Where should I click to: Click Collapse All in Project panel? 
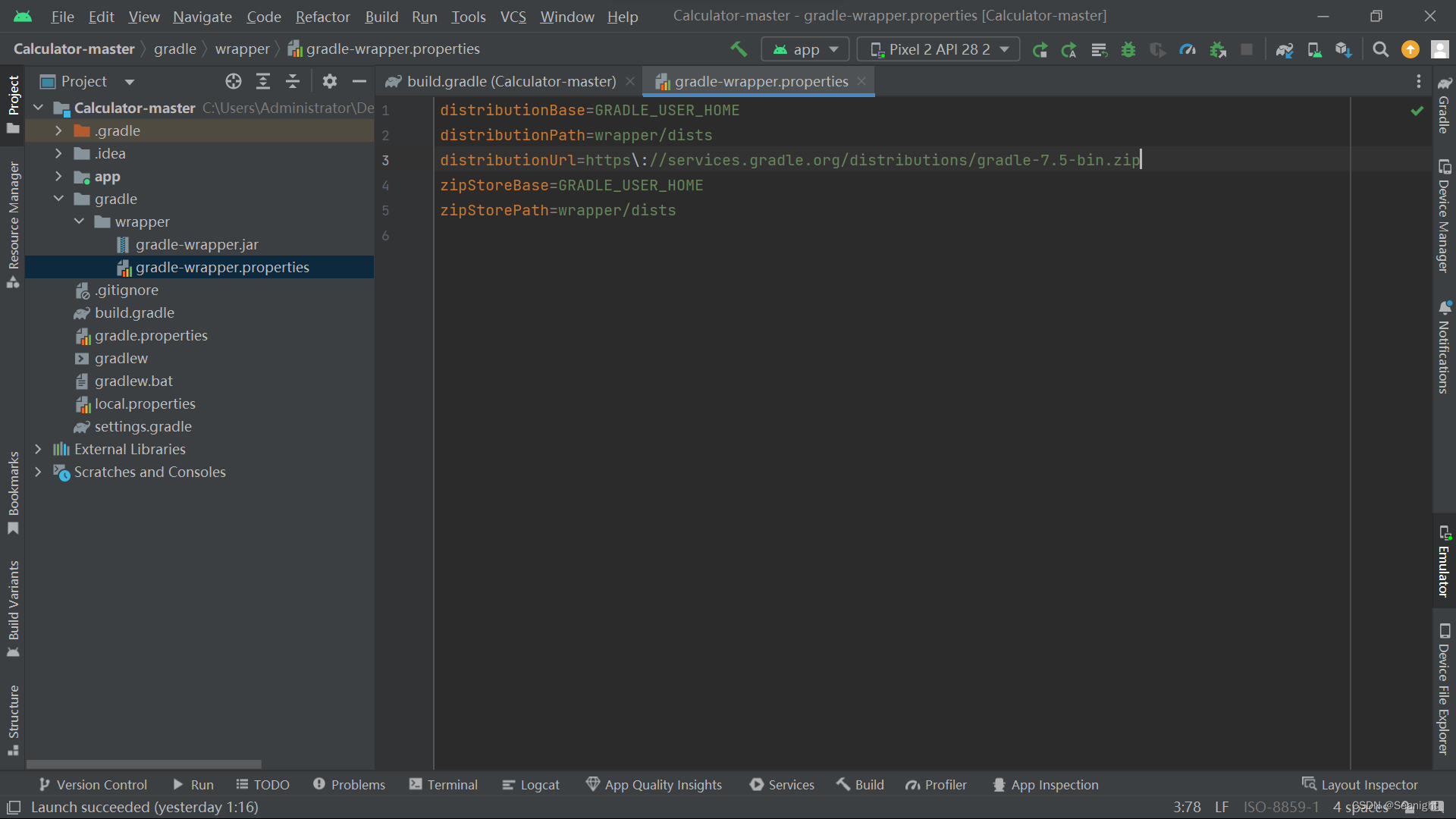coord(293,81)
